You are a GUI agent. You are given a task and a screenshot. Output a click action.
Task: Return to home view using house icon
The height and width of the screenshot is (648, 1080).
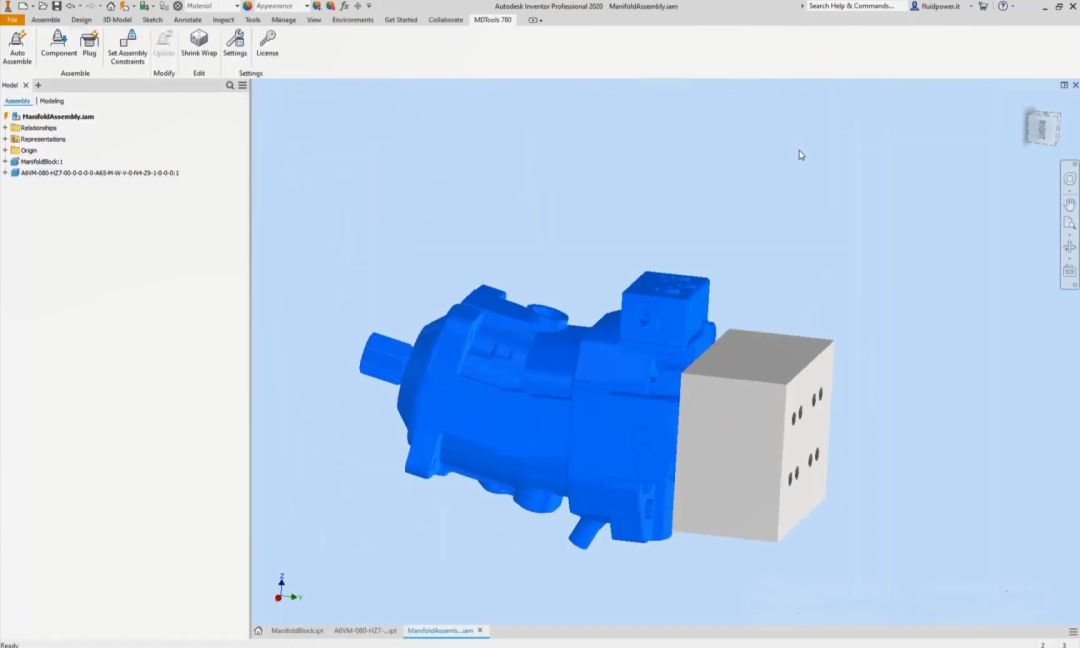pyautogui.click(x=110, y=6)
